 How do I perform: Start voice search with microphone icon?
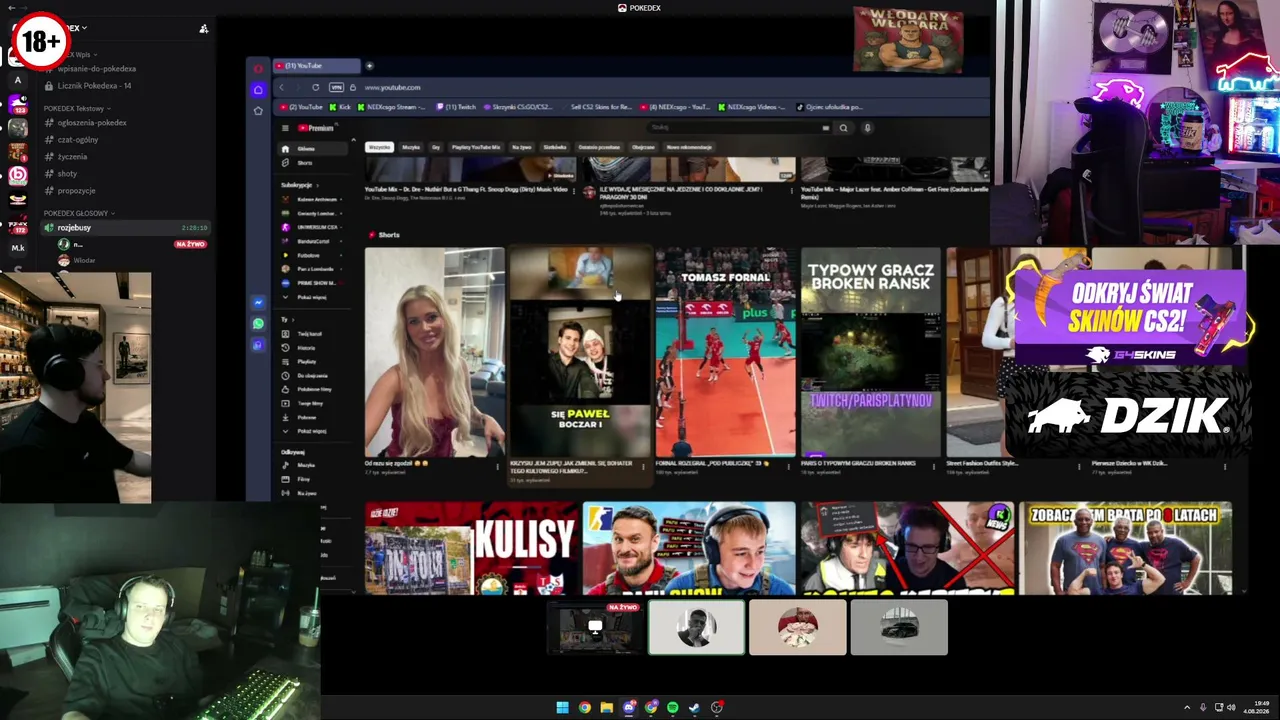point(867,128)
